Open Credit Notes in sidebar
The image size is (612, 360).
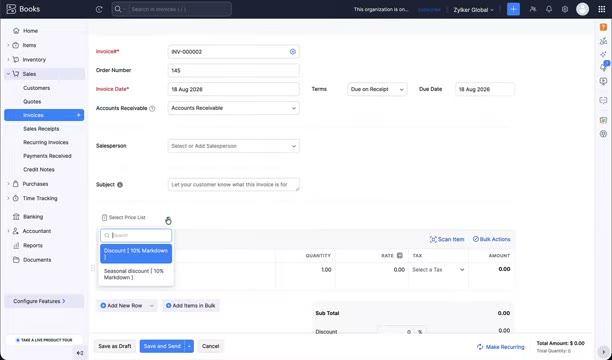39,170
